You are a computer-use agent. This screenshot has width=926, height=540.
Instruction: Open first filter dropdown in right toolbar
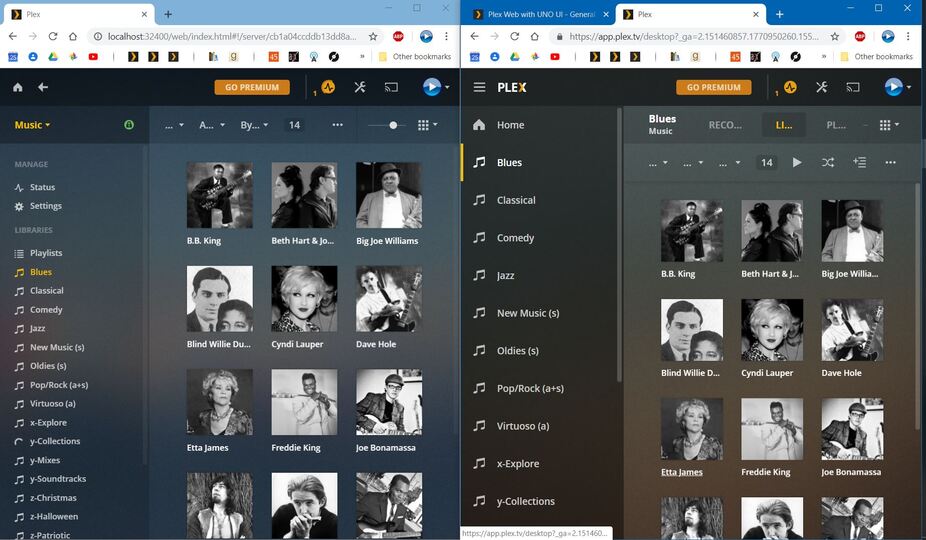click(658, 163)
